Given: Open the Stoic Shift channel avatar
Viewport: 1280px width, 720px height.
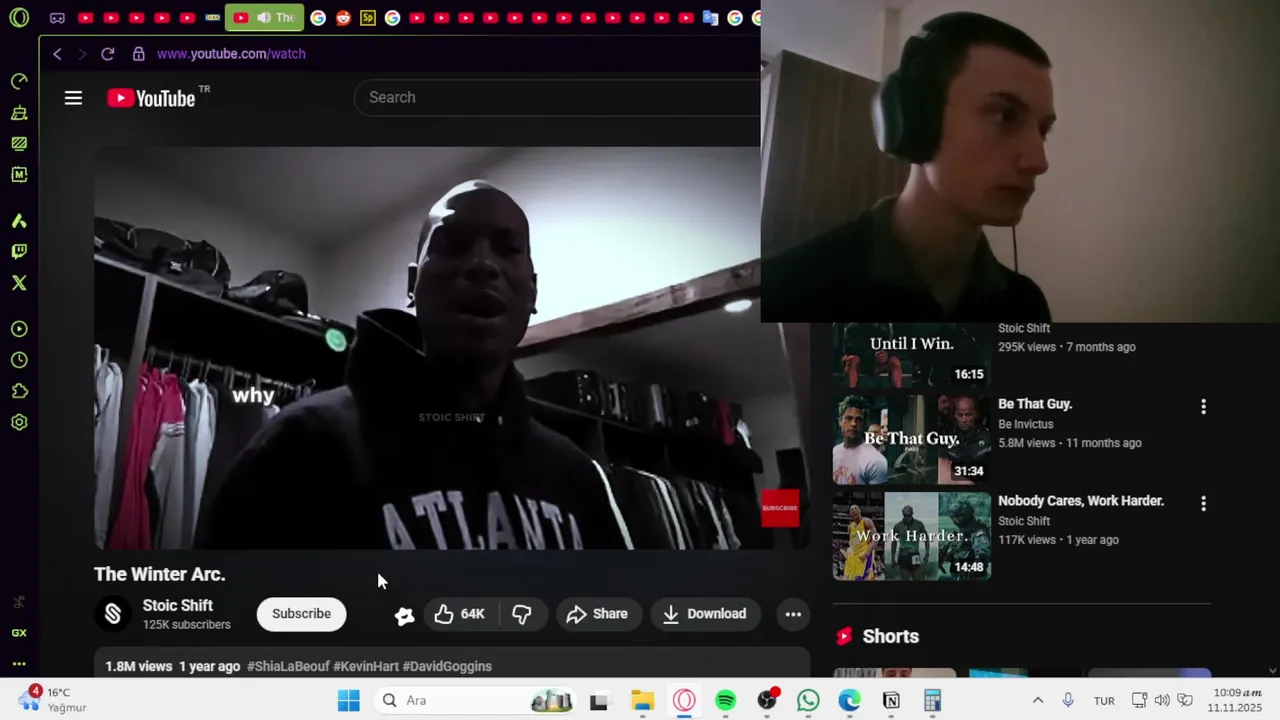Looking at the screenshot, I should point(113,614).
